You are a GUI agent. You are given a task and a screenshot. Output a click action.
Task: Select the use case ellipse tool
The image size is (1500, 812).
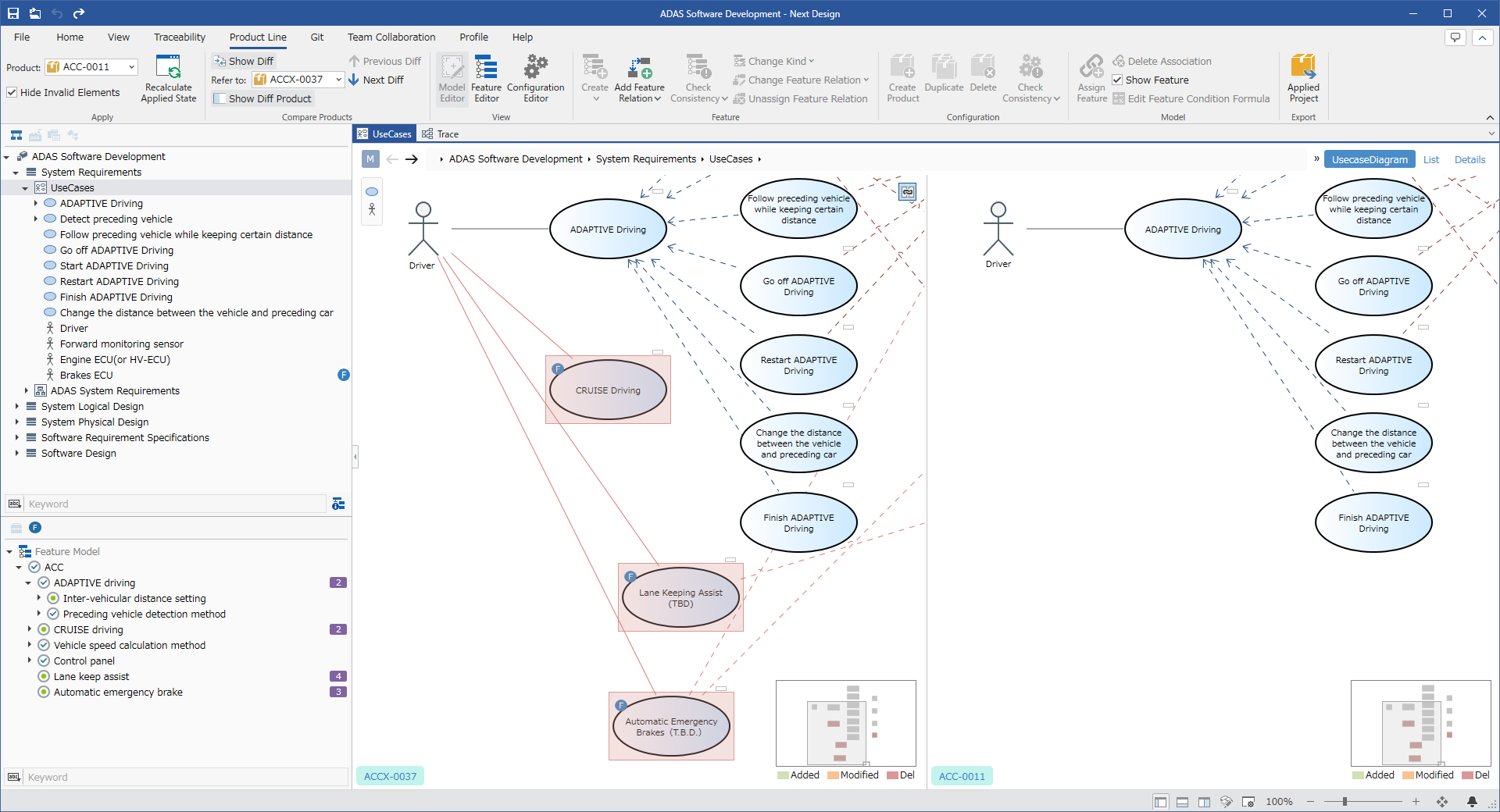point(372,191)
